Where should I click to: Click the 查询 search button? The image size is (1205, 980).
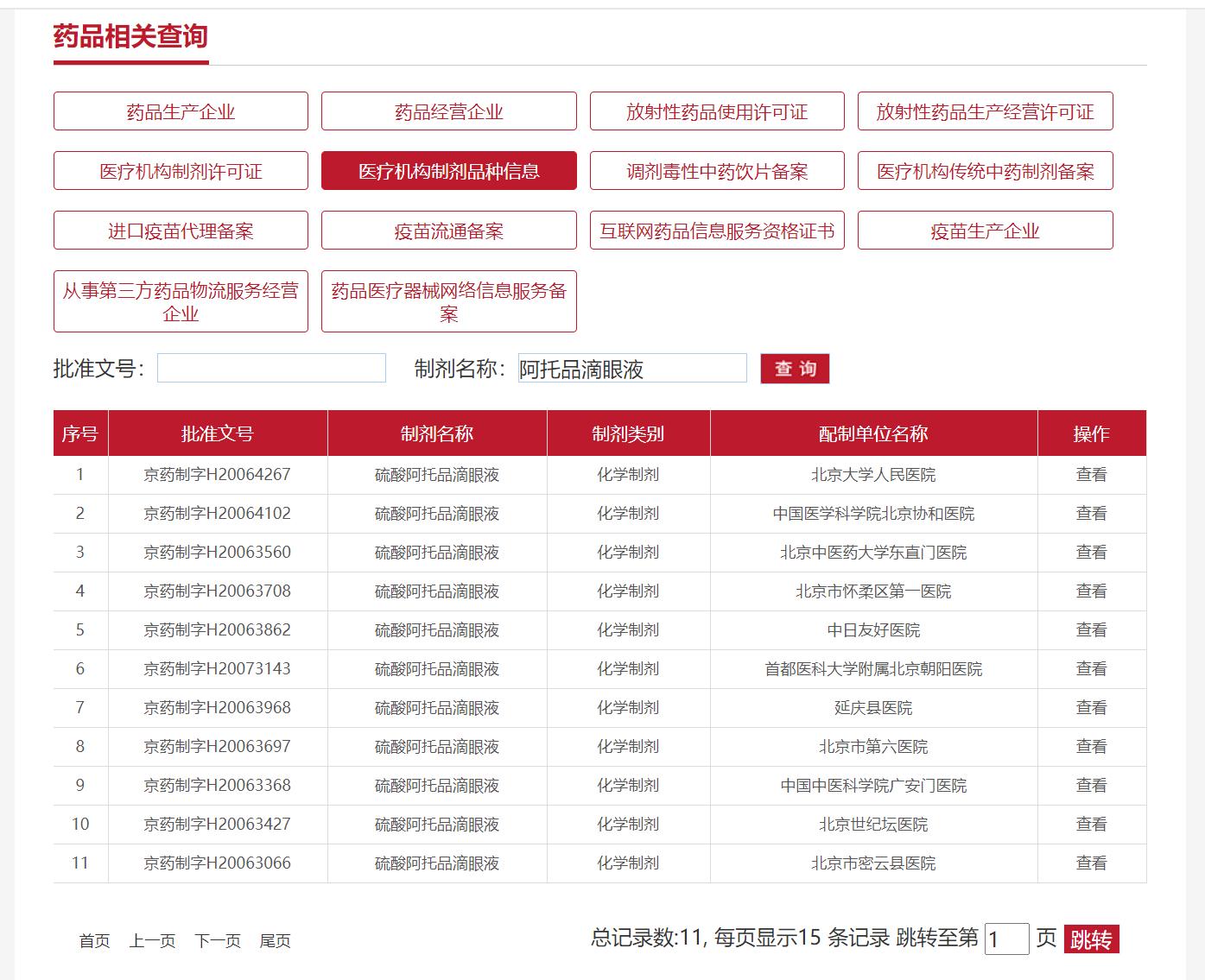tap(795, 368)
